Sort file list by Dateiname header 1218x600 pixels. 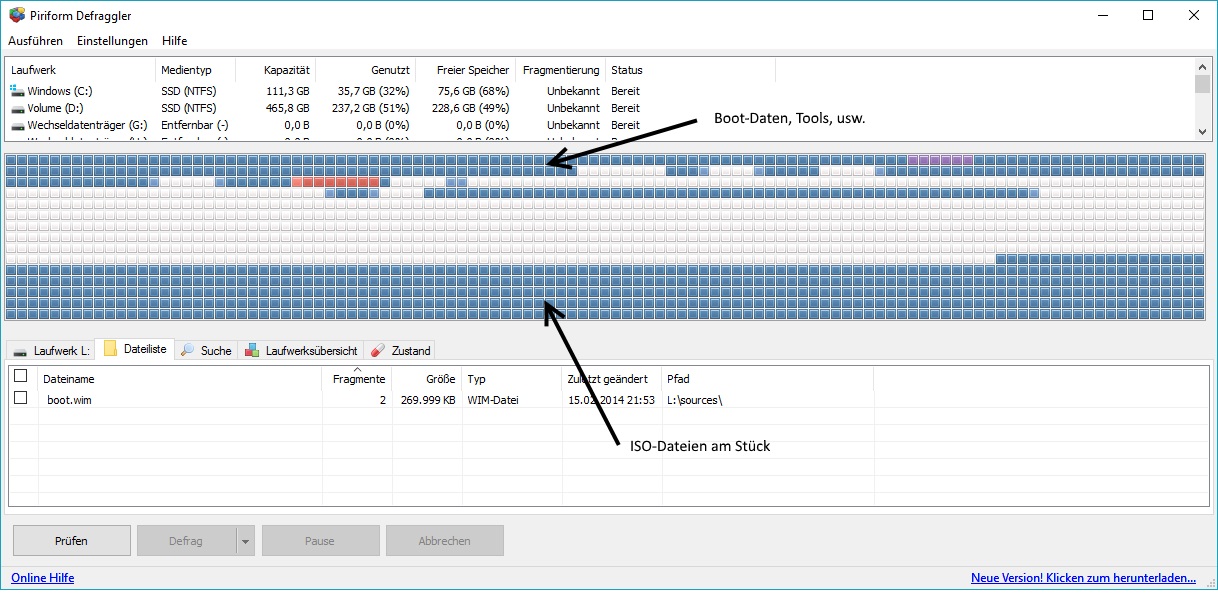pyautogui.click(x=180, y=379)
